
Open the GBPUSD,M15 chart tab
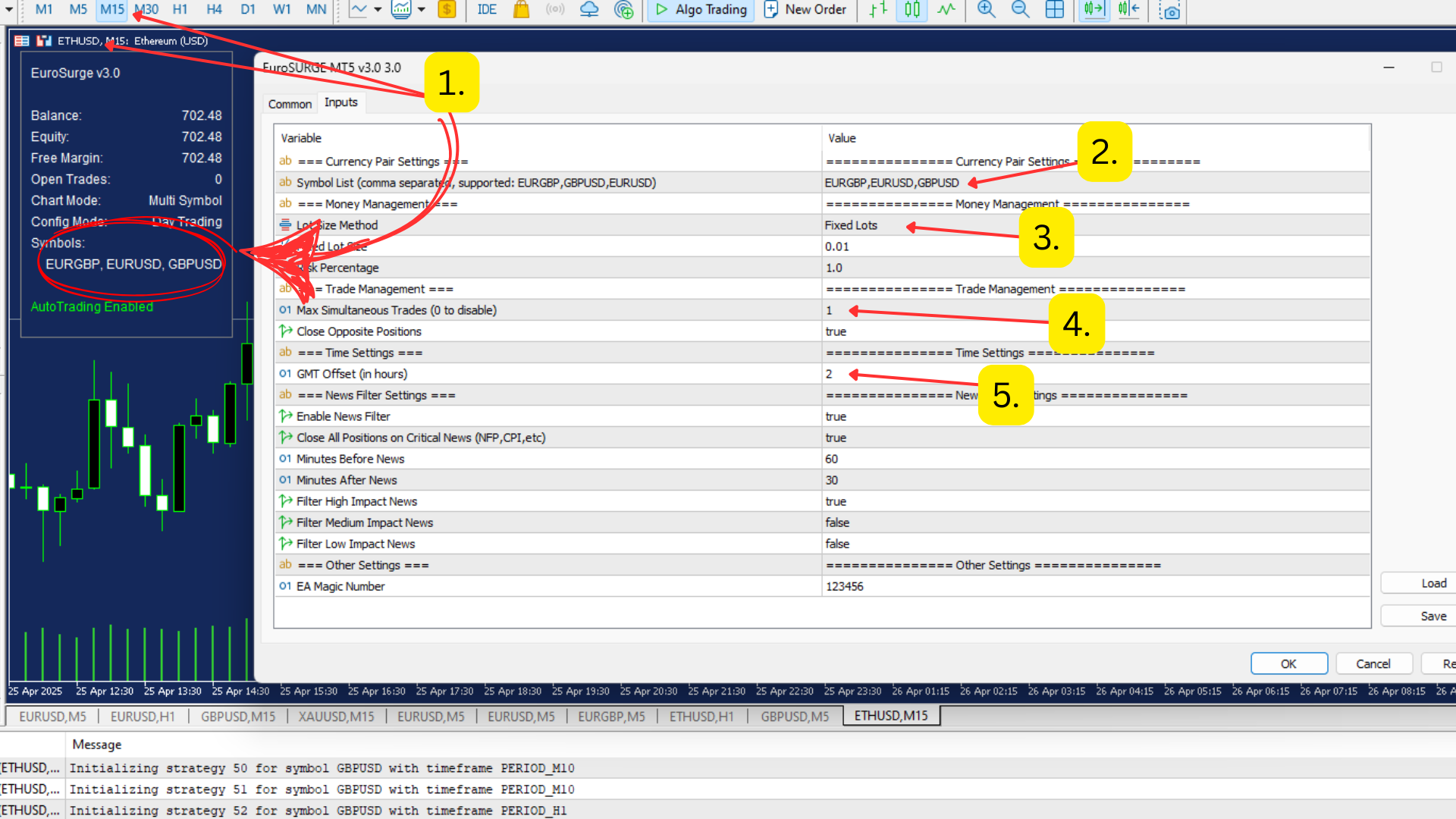pyautogui.click(x=238, y=717)
